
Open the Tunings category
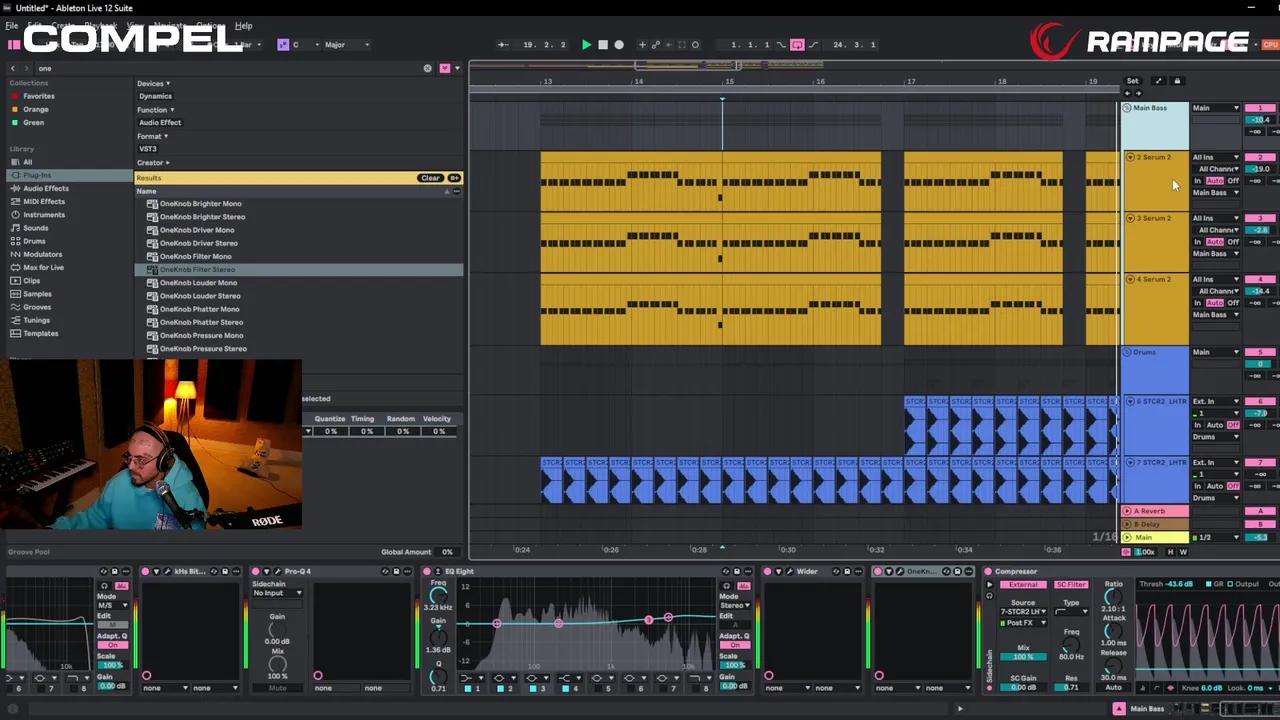click(36, 320)
